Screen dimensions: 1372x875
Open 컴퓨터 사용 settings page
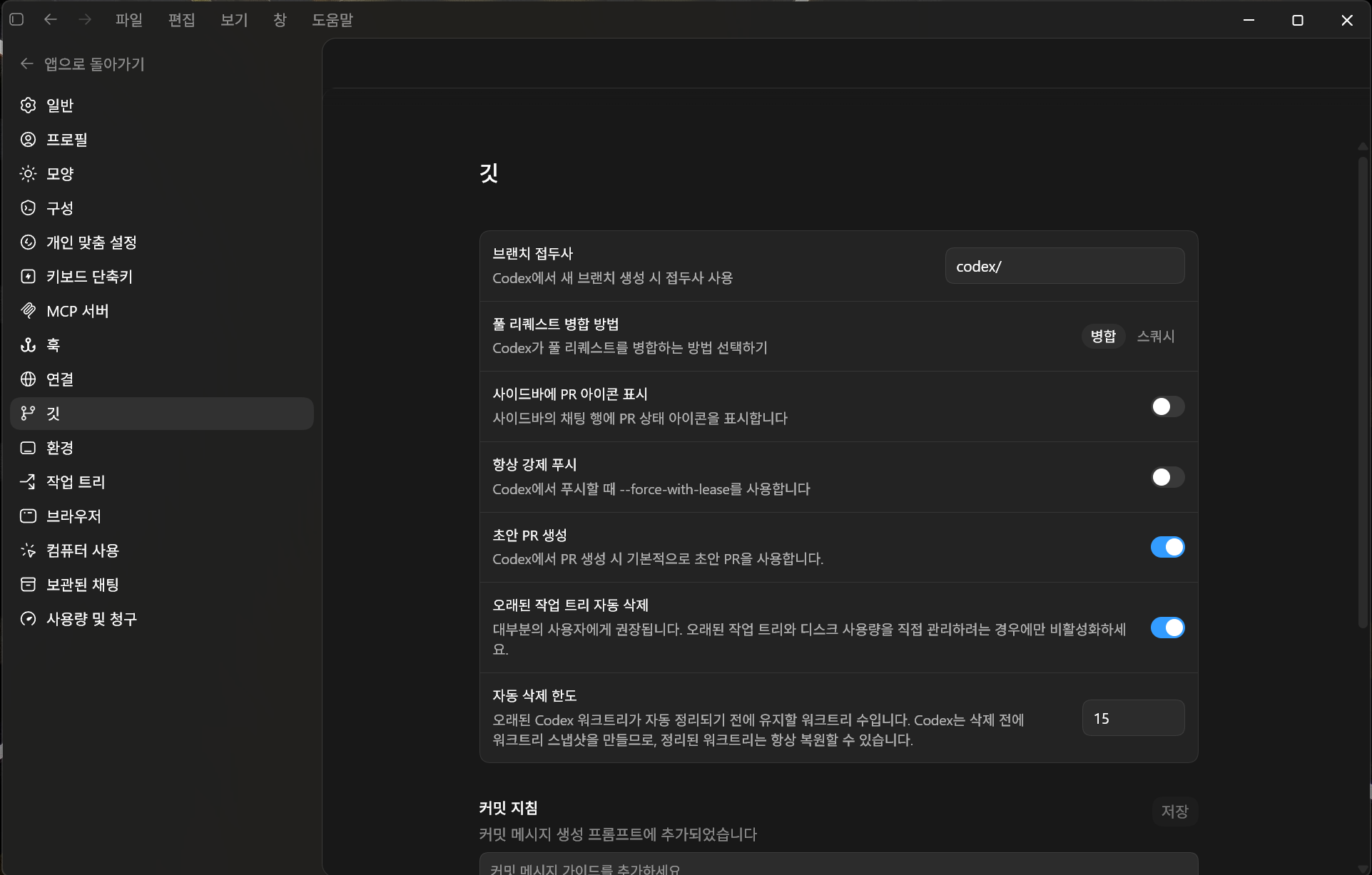click(162, 551)
